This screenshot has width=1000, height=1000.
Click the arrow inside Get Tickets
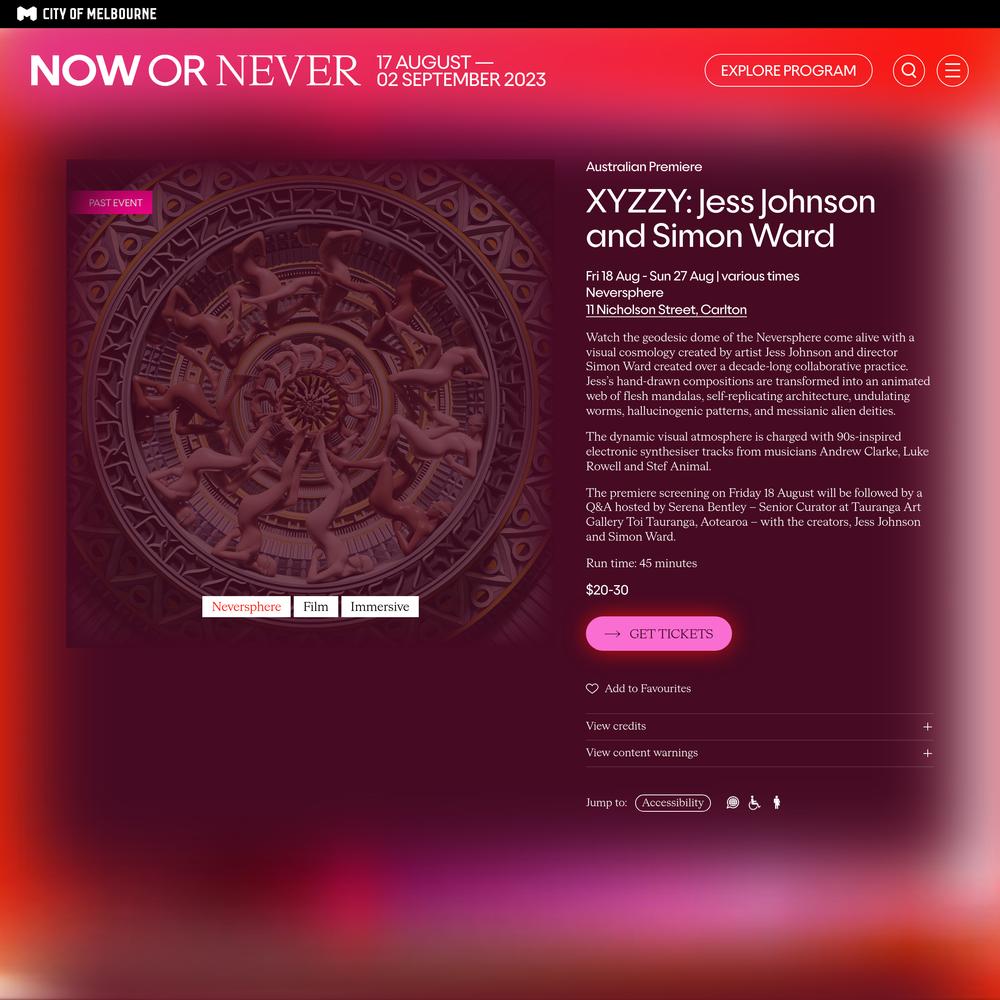pos(612,634)
